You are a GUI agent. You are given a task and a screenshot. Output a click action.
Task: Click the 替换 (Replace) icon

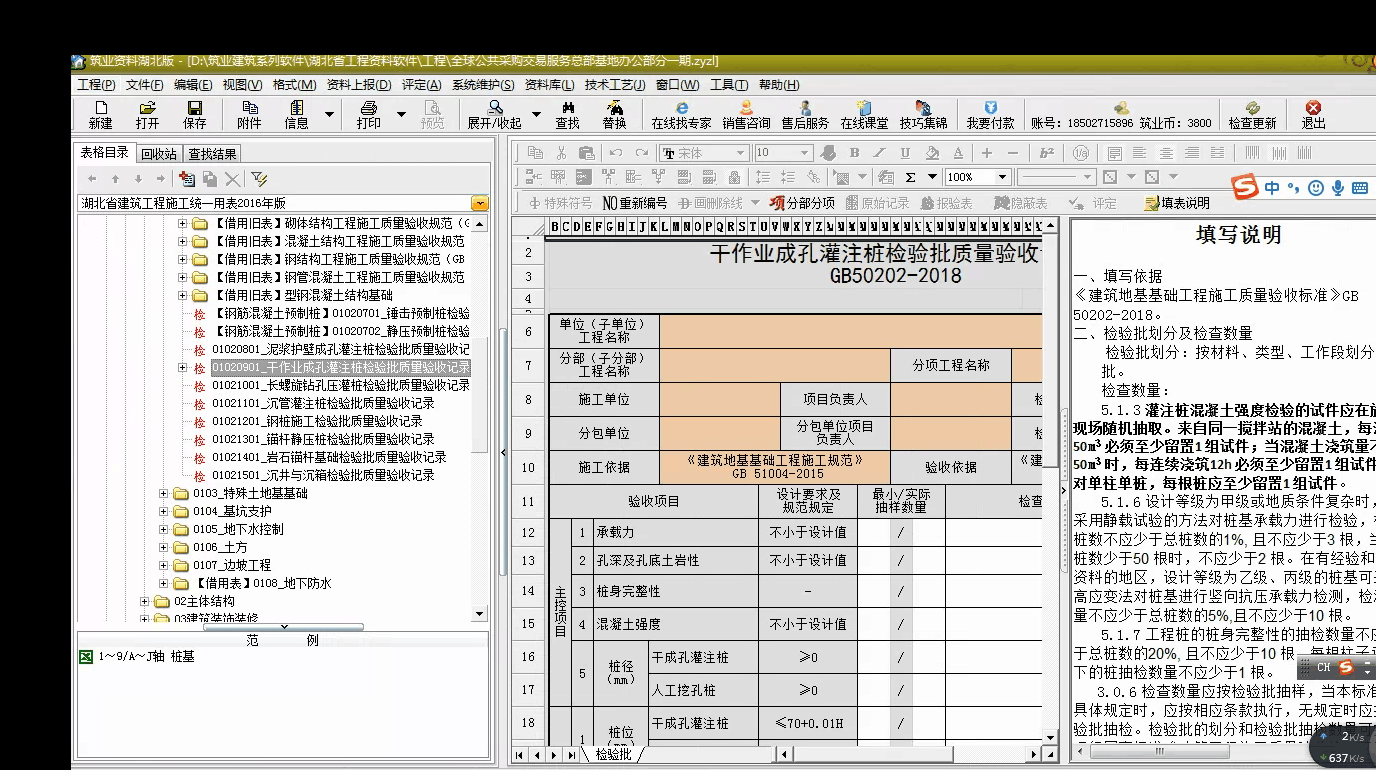[x=614, y=114]
